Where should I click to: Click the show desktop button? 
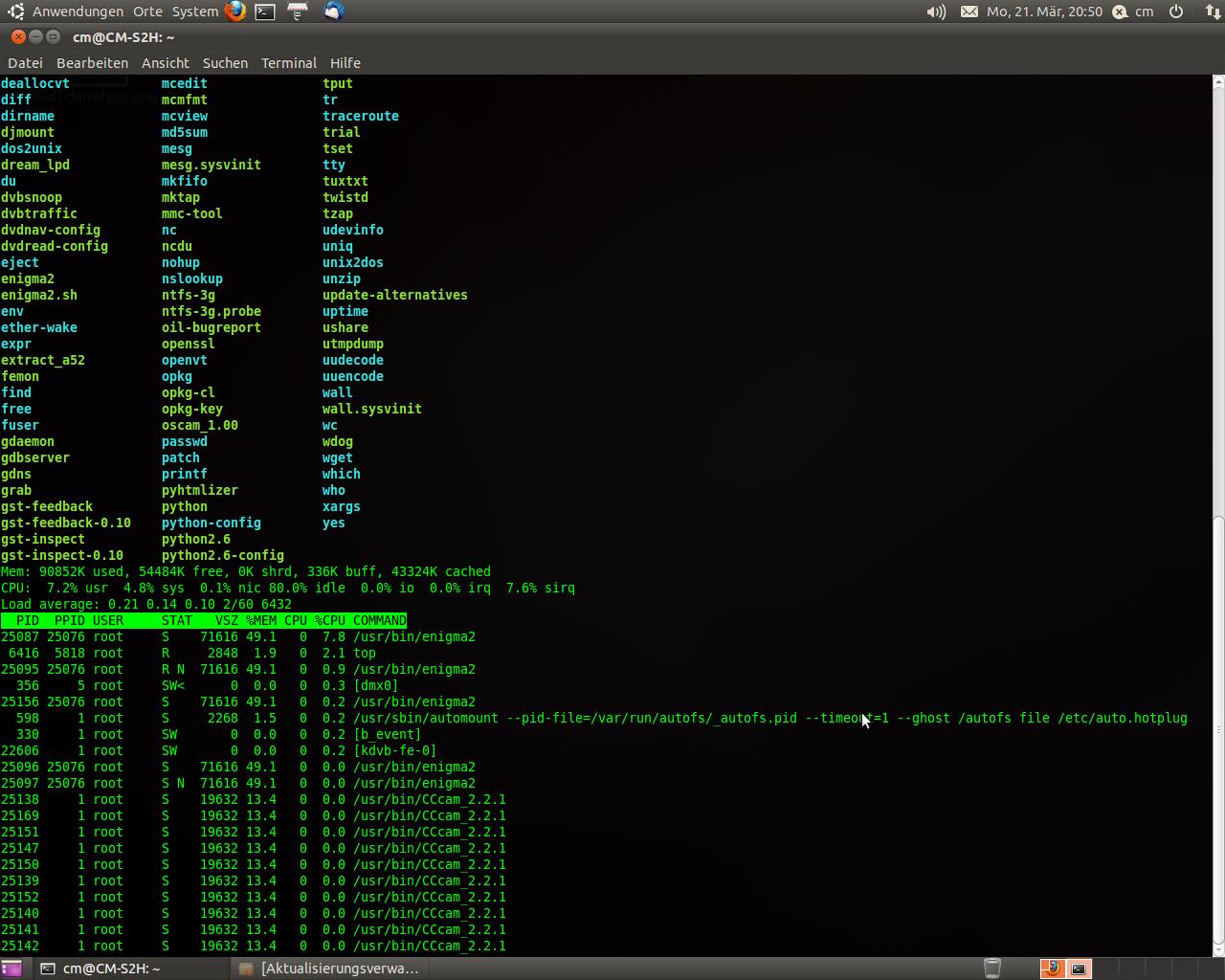tap(11, 969)
